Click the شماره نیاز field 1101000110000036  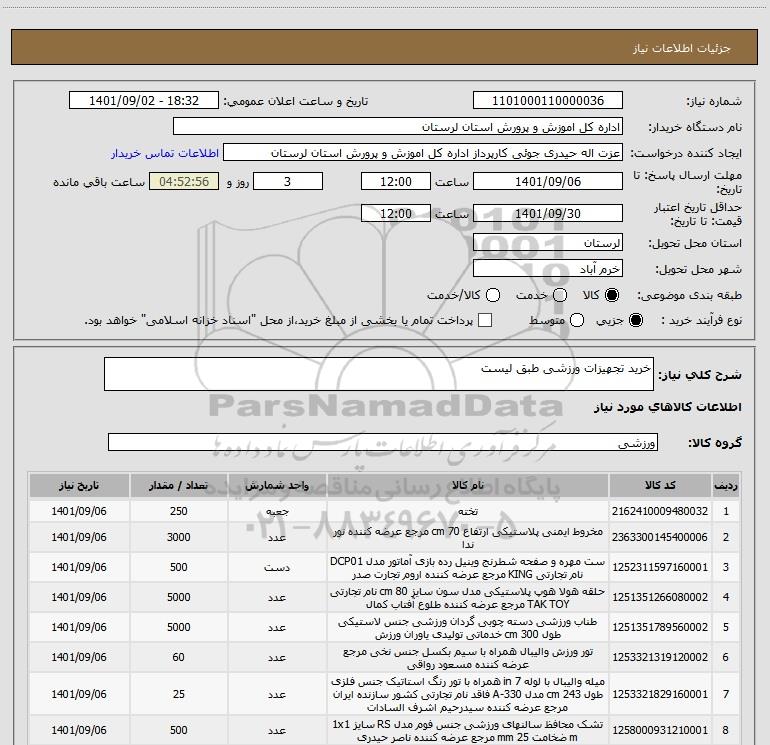click(x=548, y=101)
